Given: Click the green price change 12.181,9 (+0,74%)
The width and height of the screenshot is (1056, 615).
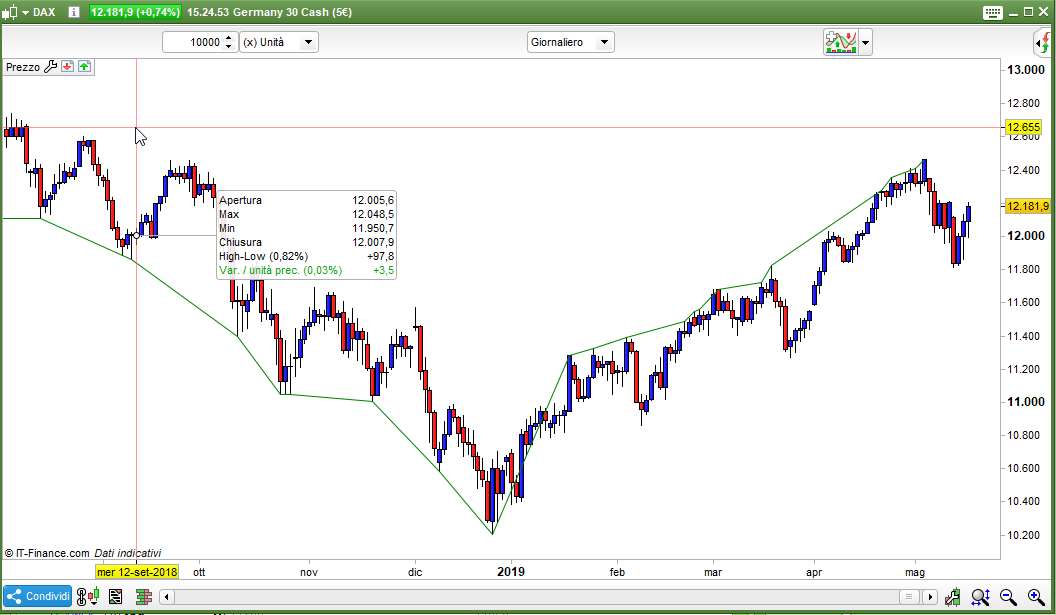Looking at the screenshot, I should tap(135, 12).
